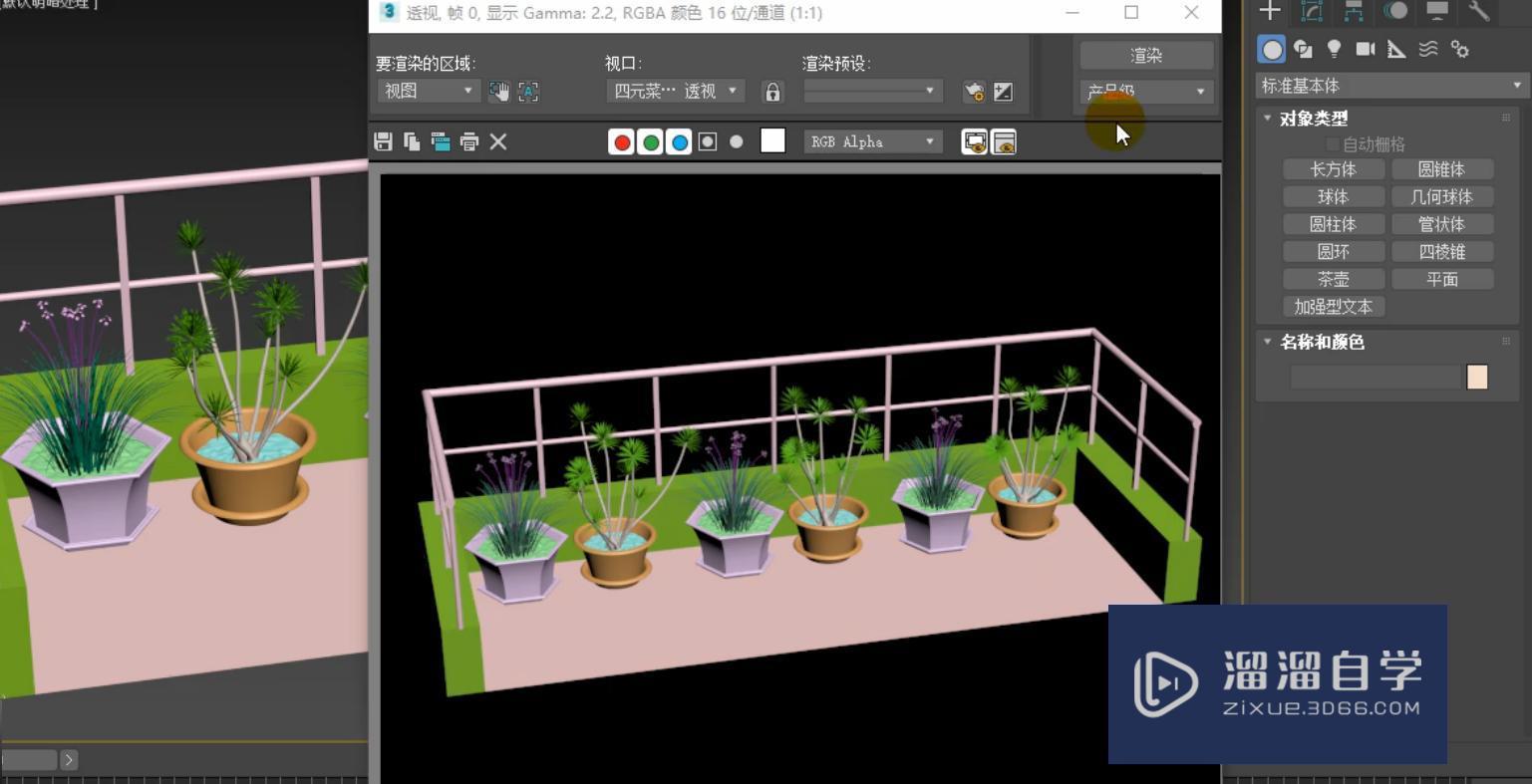This screenshot has width=1532, height=784.
Task: Select the 茶壶 primitive button
Action: click(1333, 279)
